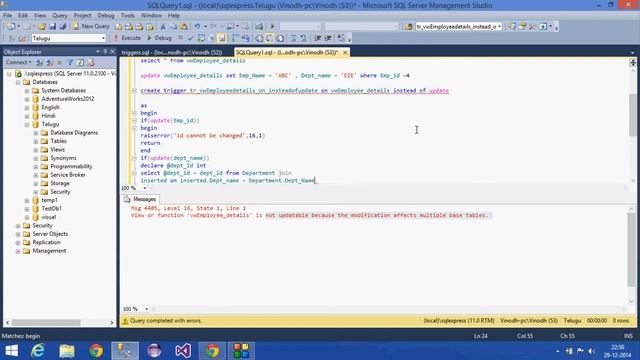Viewport: 640px width, 360px height.
Task: Click the Parse checkmark icon
Action: pos(190,38)
